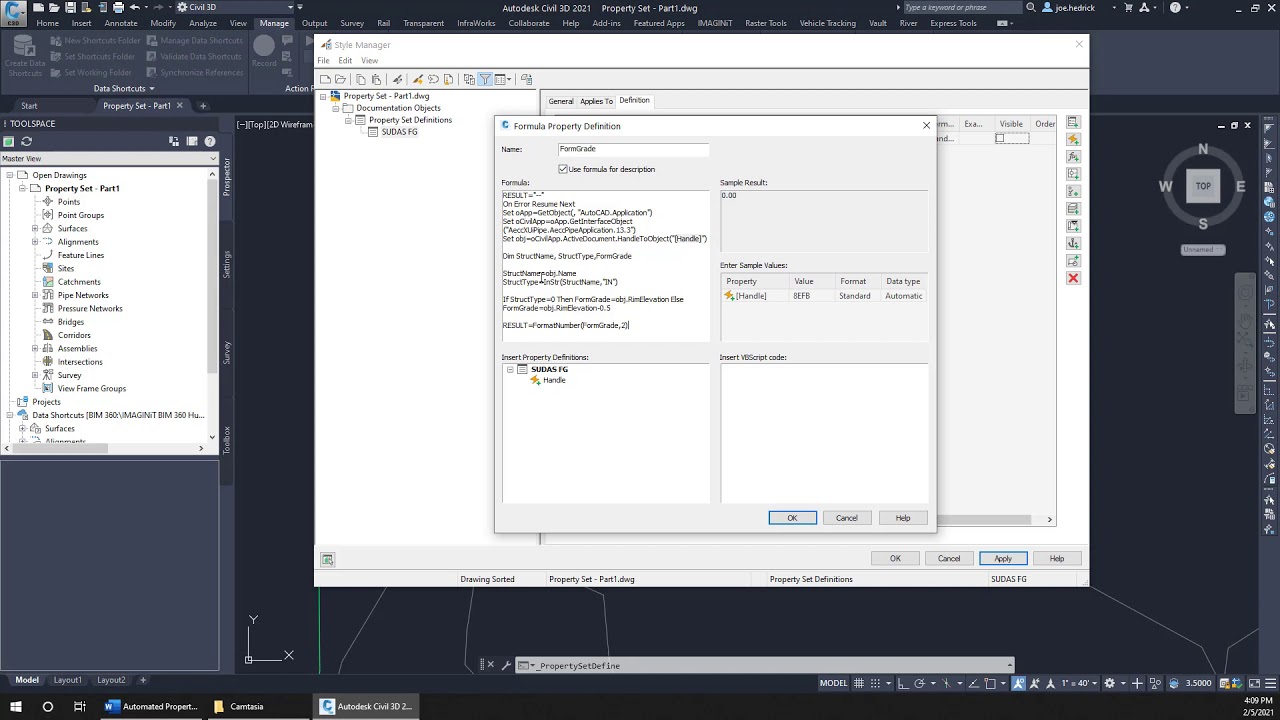Switch to the Layout1 tab
The height and width of the screenshot is (720, 1280).
tap(68, 680)
